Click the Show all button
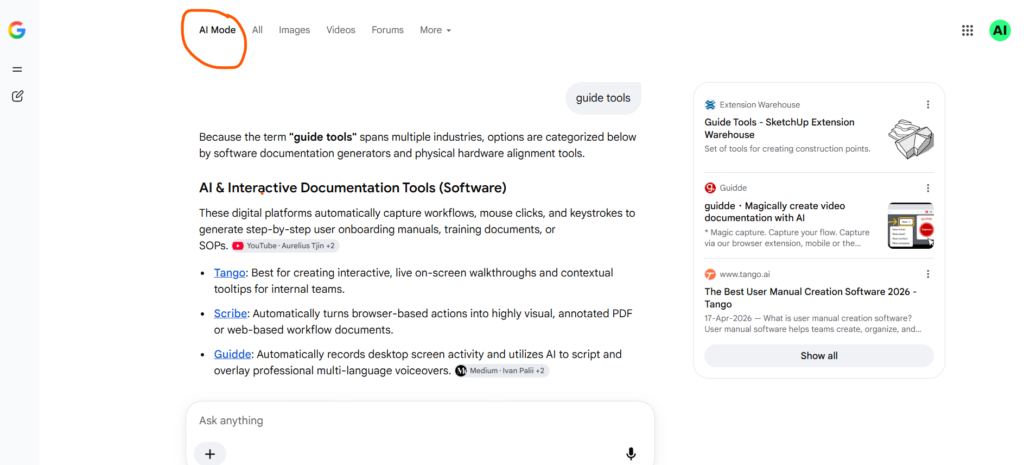1024x465 pixels. pyautogui.click(x=819, y=356)
